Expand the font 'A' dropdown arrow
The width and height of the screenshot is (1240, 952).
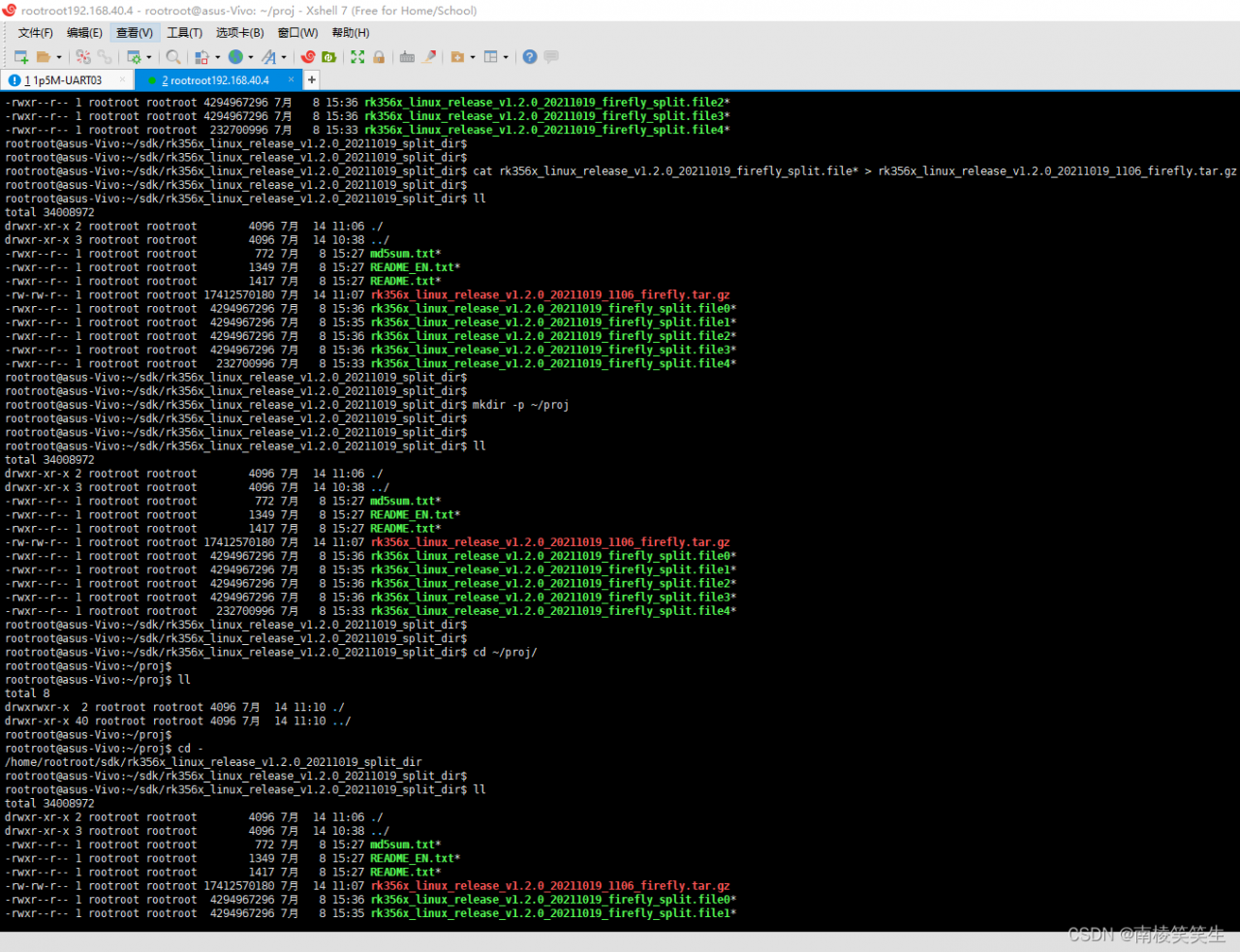click(284, 58)
